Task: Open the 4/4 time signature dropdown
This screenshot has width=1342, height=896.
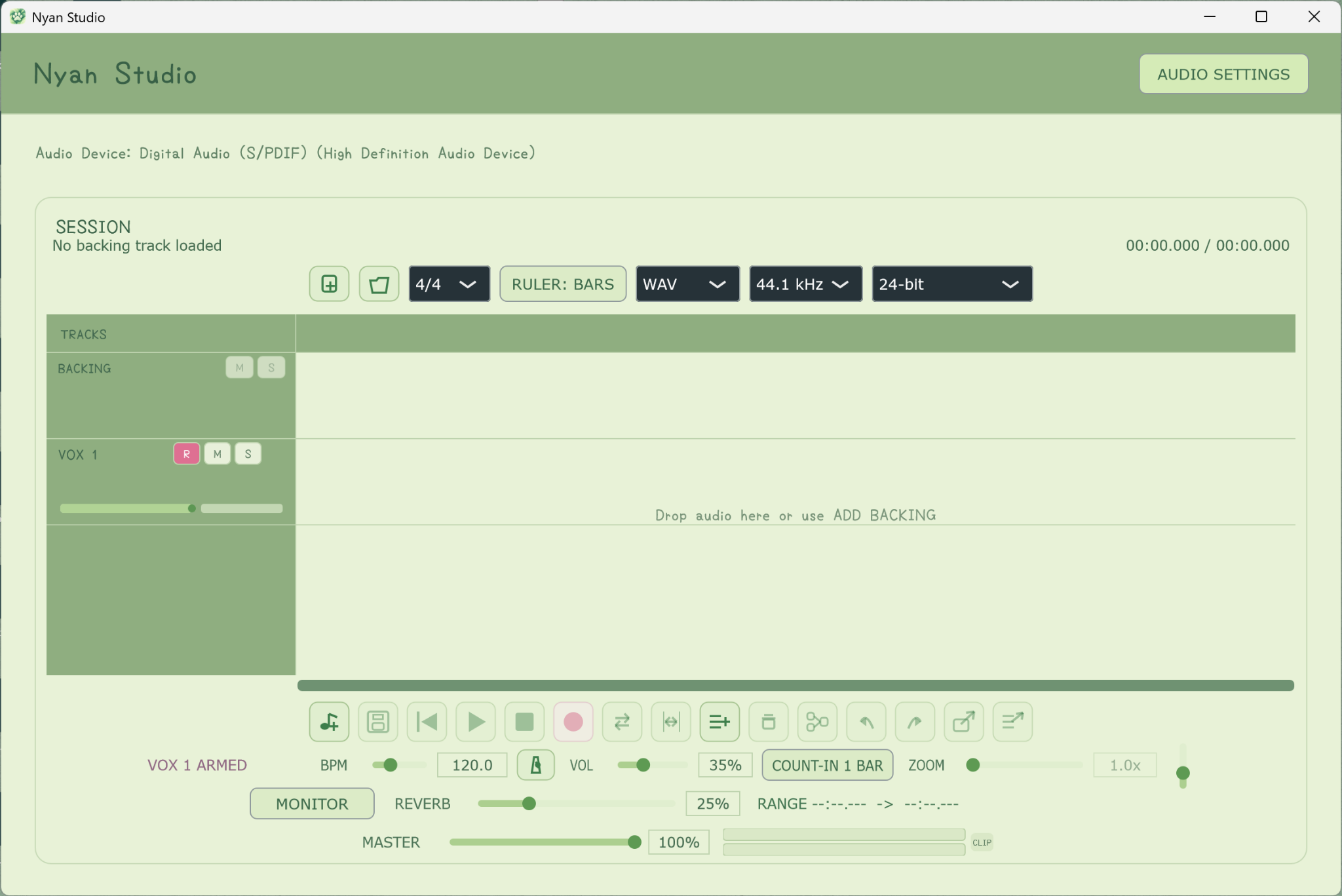Action: point(449,284)
